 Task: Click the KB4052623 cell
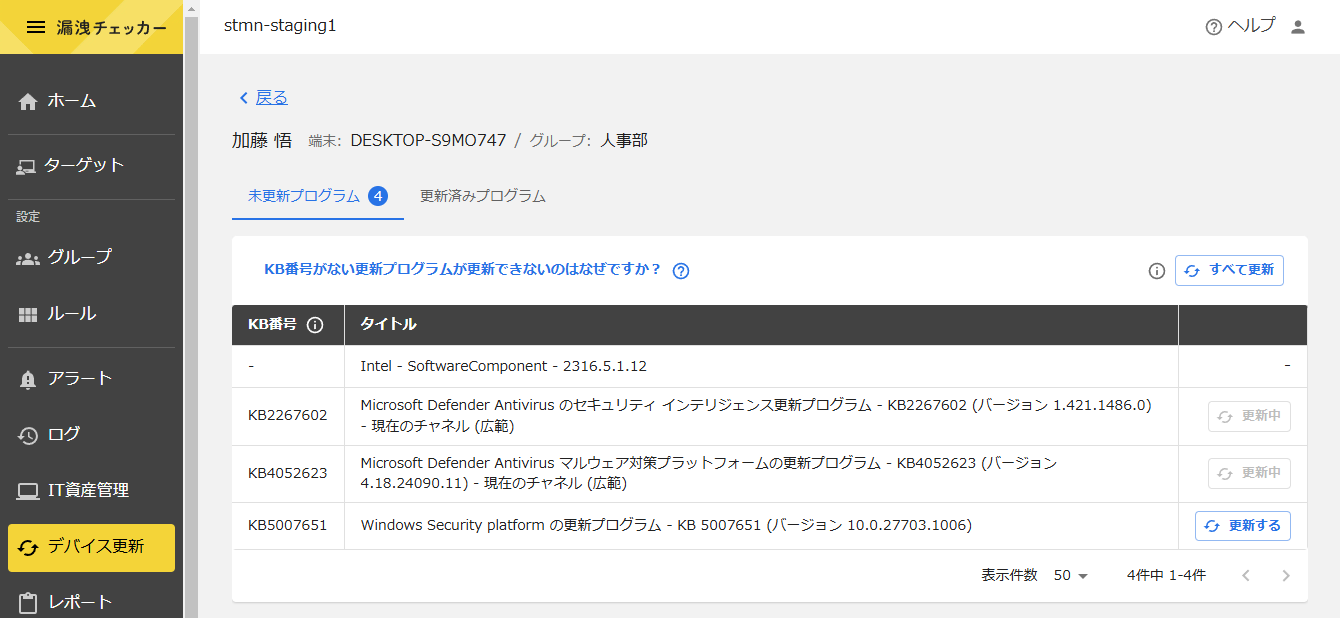coord(288,473)
